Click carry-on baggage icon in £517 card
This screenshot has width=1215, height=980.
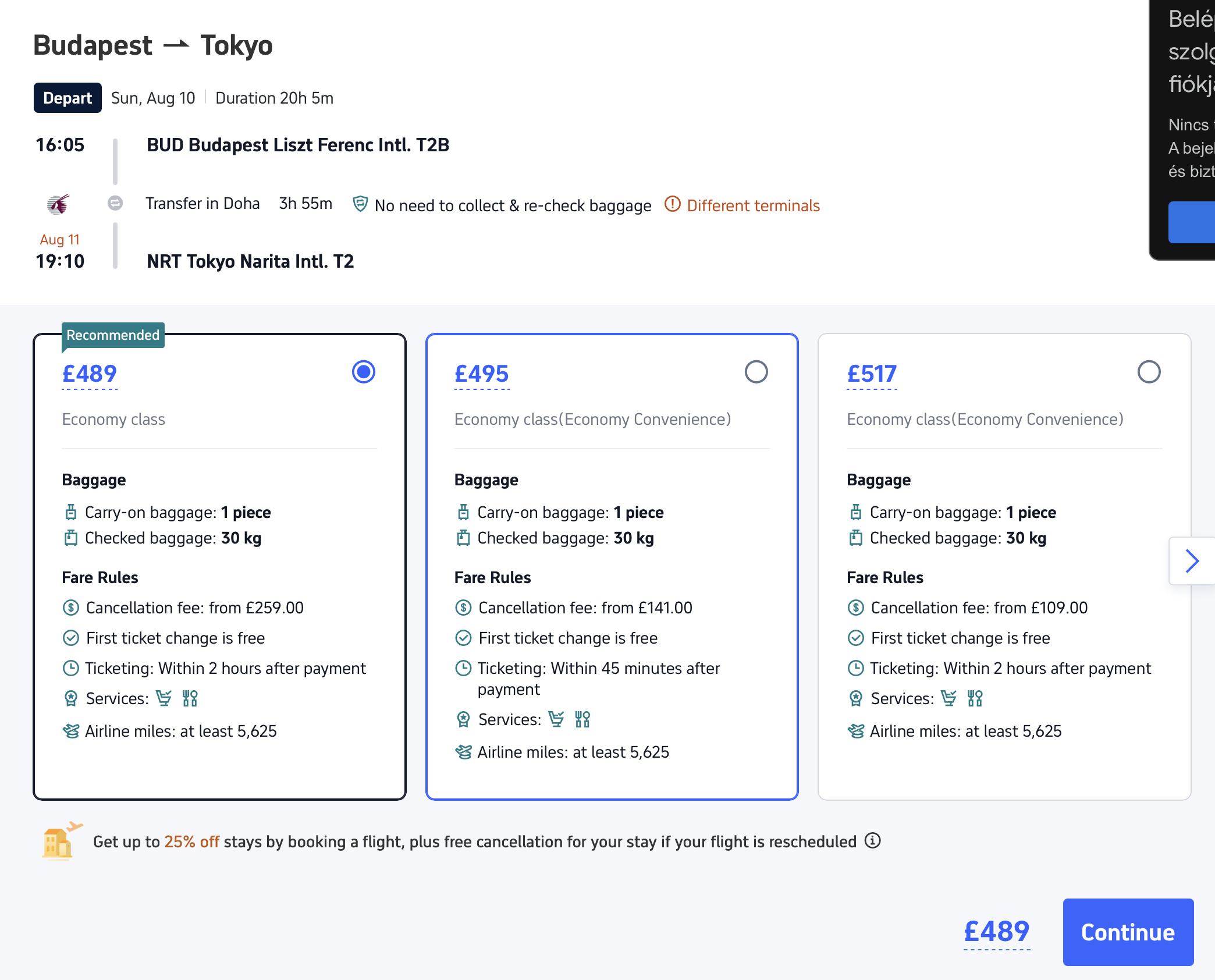[x=855, y=512]
